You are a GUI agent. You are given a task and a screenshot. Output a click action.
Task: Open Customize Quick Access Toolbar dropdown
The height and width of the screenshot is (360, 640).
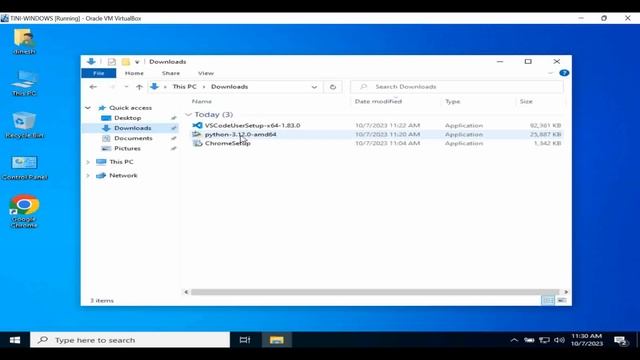tap(137, 62)
